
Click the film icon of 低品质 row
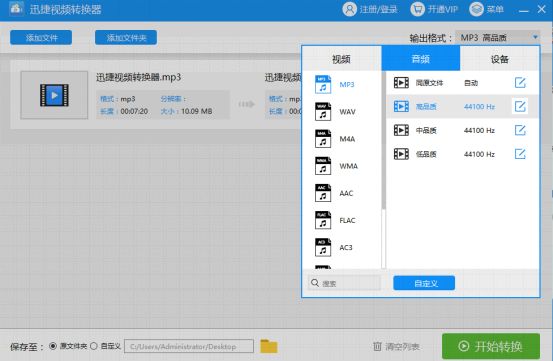[401, 154]
